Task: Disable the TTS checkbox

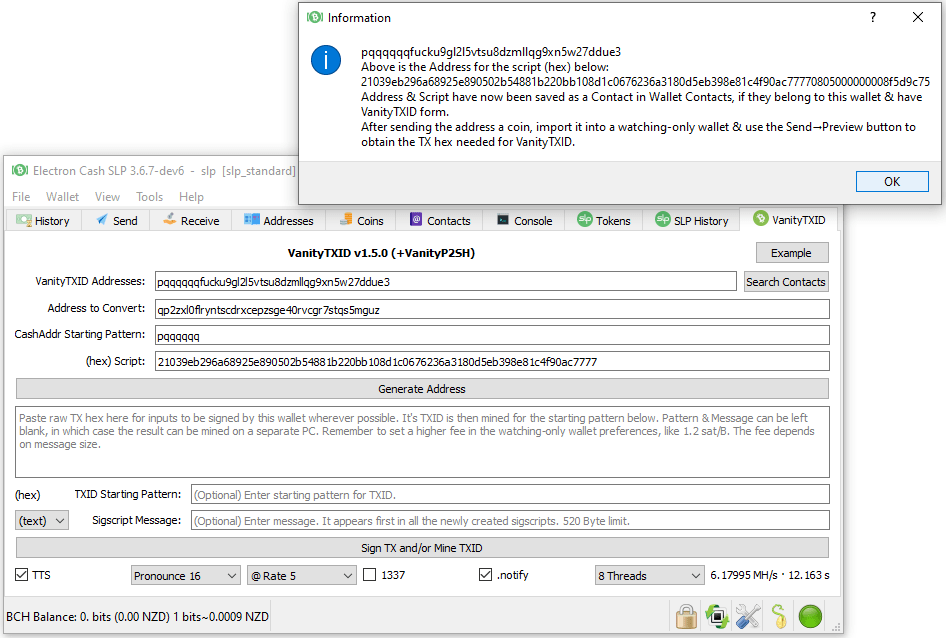Action: click(22, 575)
